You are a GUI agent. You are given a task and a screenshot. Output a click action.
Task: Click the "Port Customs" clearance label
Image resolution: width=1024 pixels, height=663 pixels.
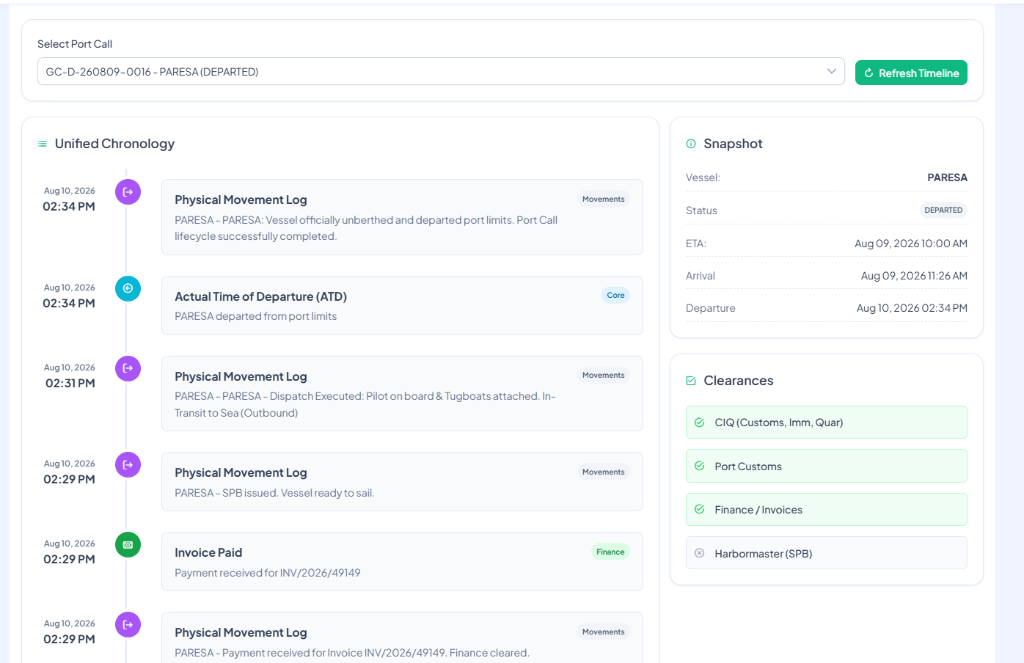pos(748,466)
